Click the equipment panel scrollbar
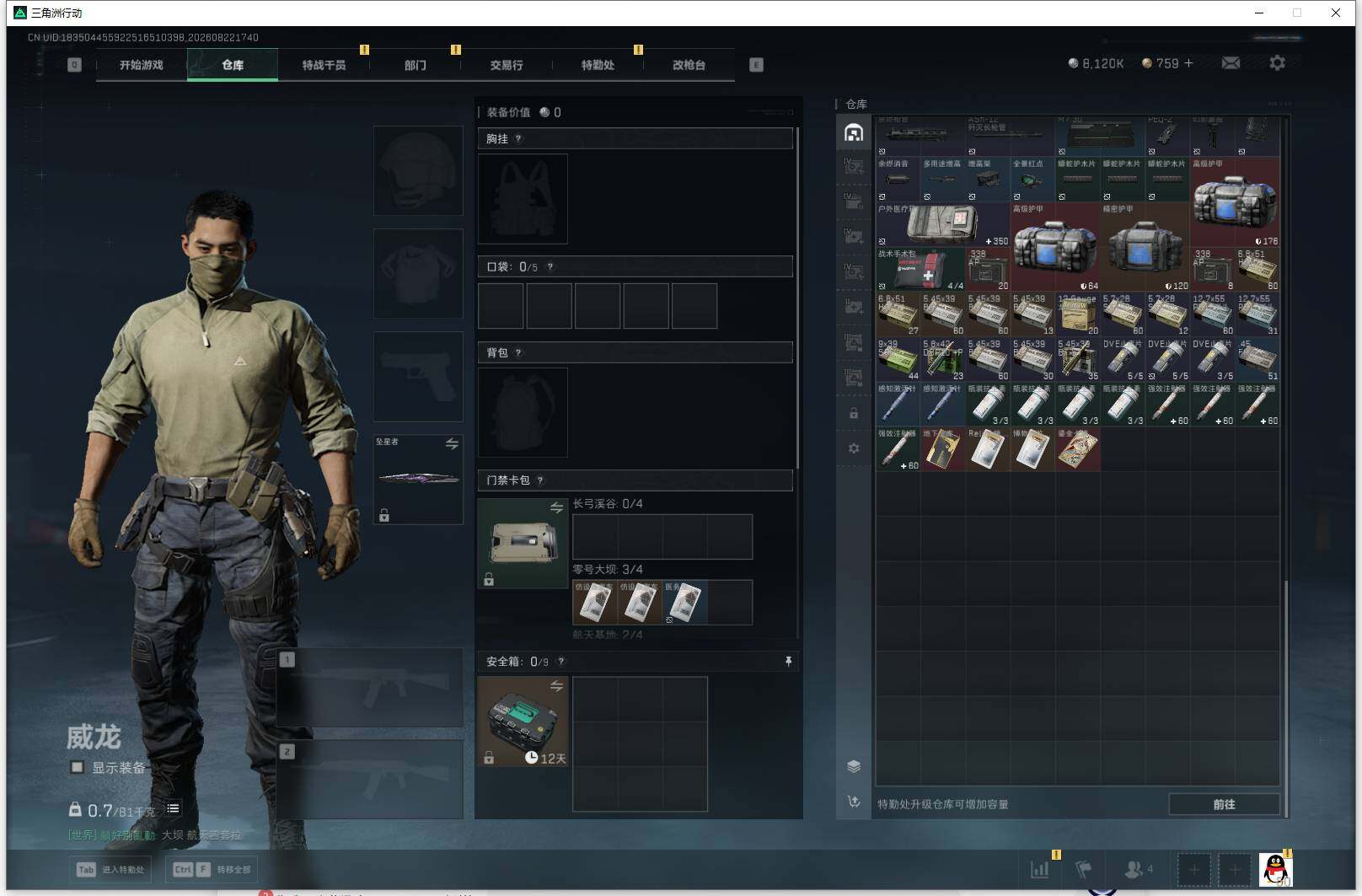This screenshot has width=1362, height=896. pos(797,299)
